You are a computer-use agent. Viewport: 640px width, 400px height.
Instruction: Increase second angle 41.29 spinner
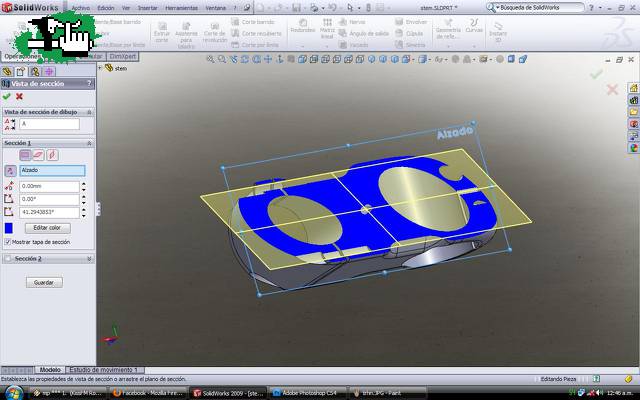pos(84,210)
